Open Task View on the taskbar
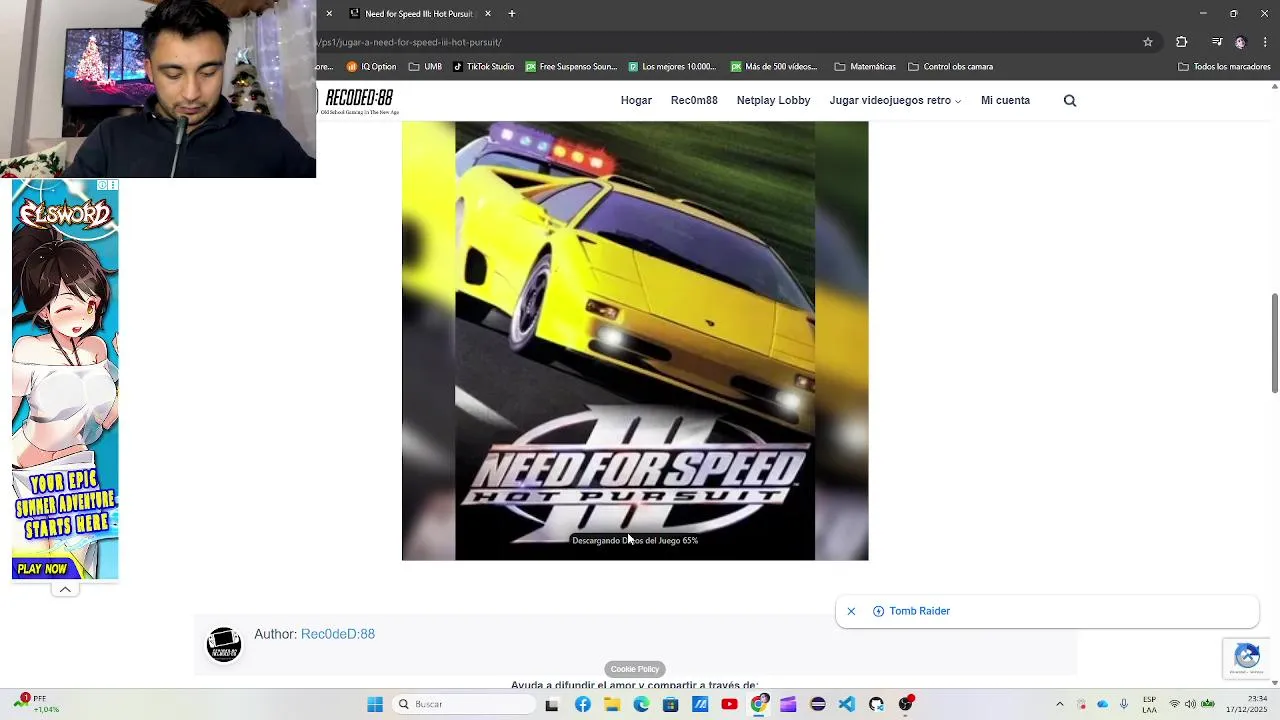 [x=551, y=704]
